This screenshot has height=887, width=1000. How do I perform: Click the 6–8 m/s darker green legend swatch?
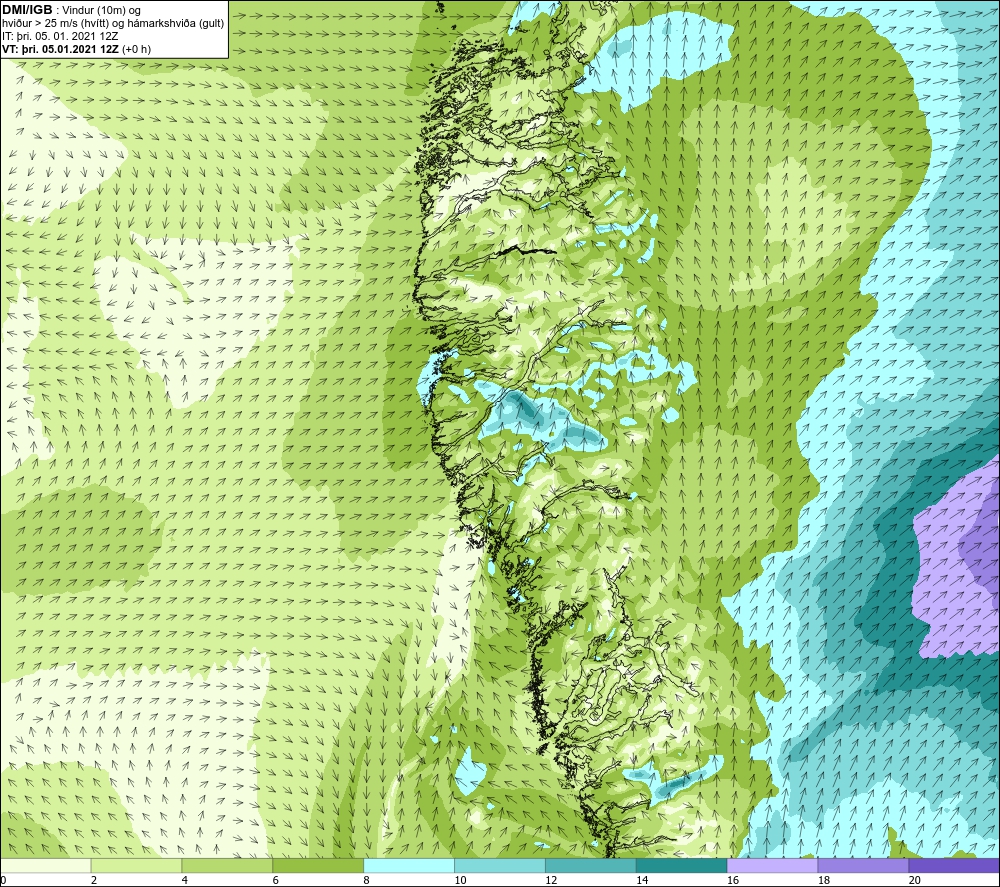click(318, 865)
